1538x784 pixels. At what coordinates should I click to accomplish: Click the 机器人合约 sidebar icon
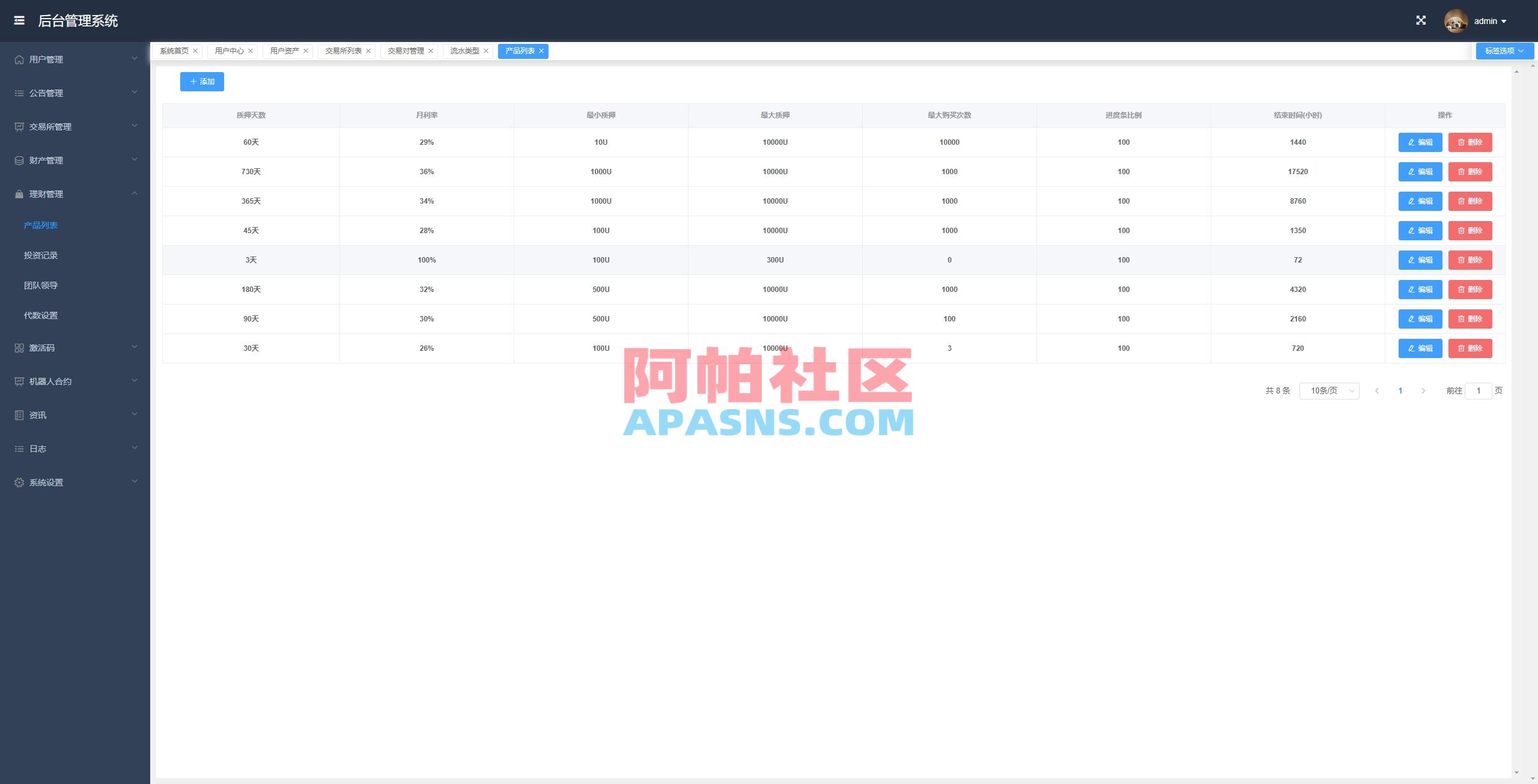18,381
